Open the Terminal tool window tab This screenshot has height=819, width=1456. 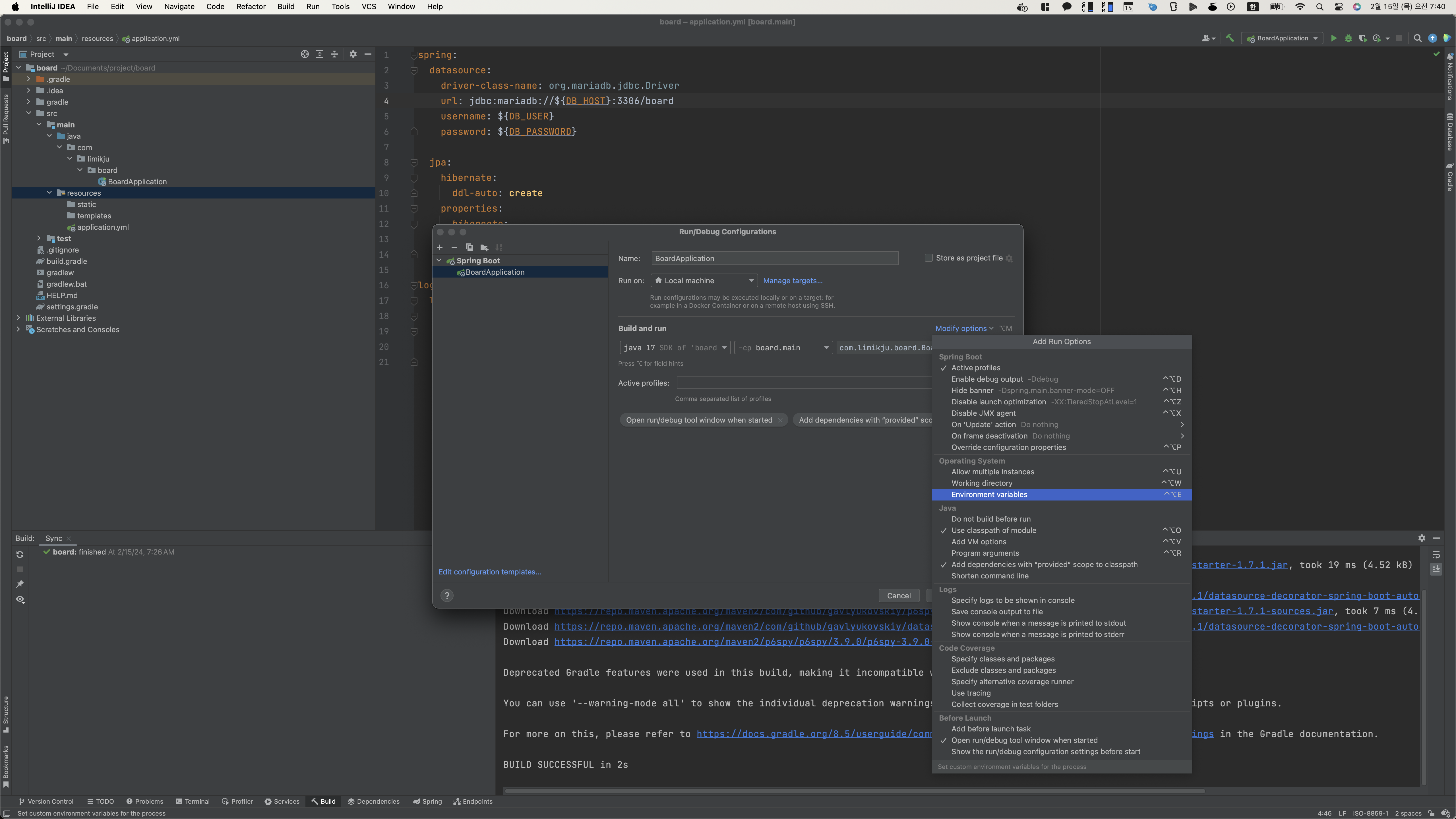coord(192,801)
